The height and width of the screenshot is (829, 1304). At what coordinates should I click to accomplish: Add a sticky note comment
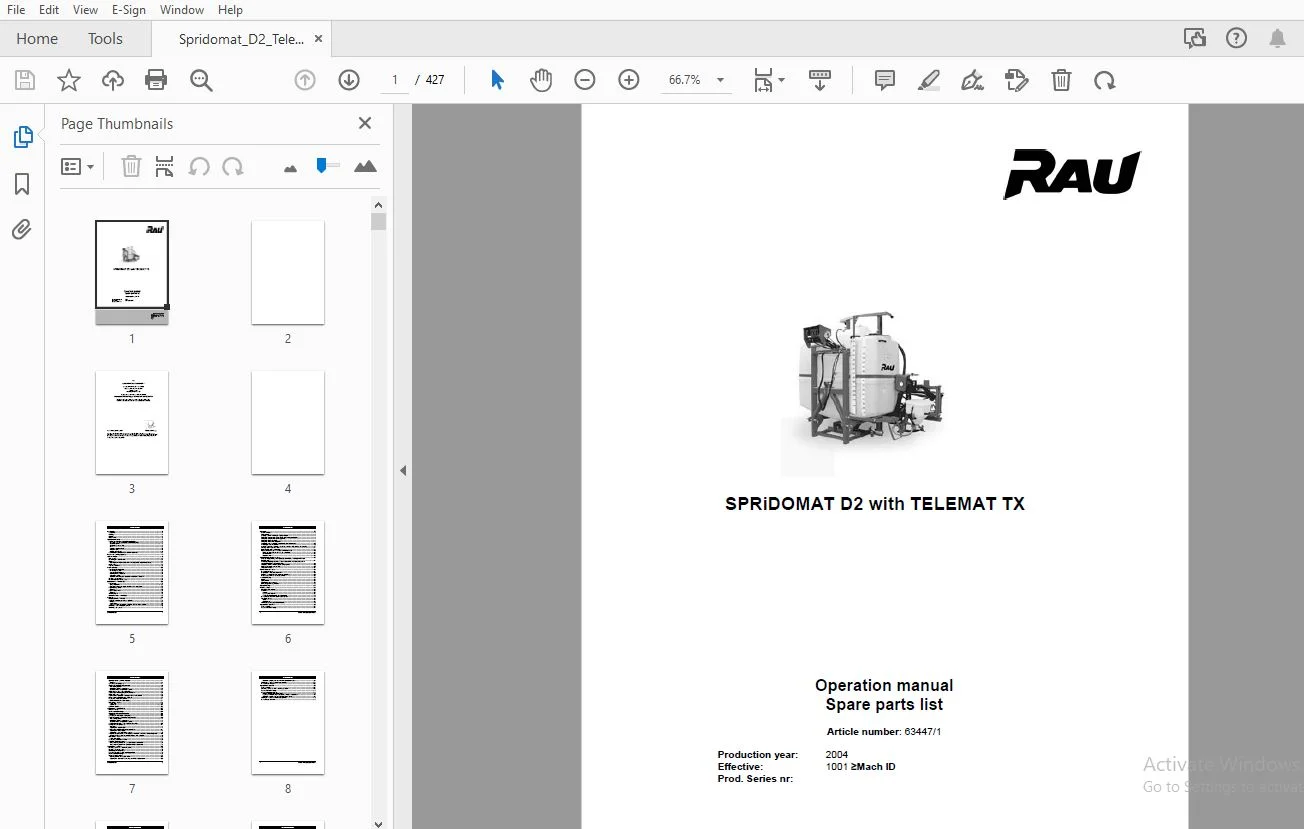(885, 80)
